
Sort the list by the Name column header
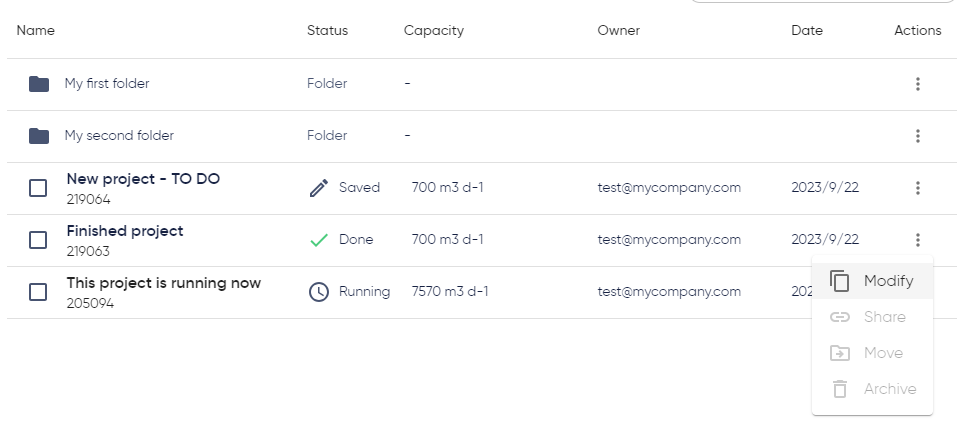35,31
